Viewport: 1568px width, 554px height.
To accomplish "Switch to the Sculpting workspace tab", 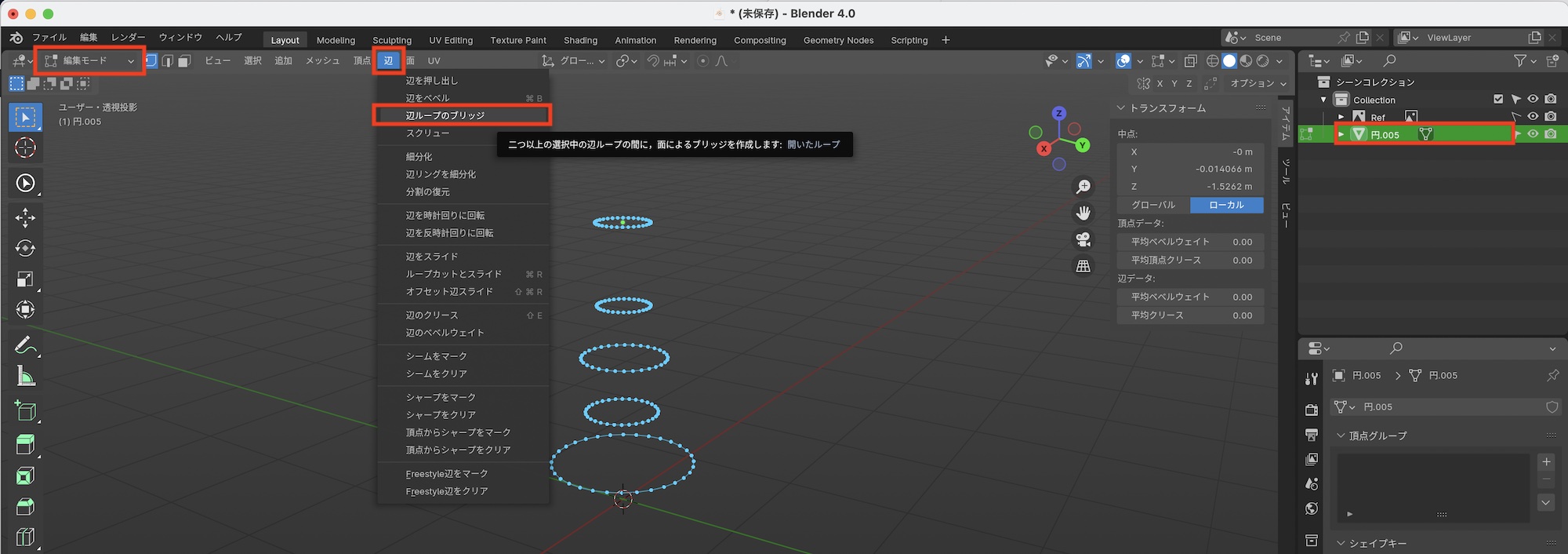I will pyautogui.click(x=392, y=40).
